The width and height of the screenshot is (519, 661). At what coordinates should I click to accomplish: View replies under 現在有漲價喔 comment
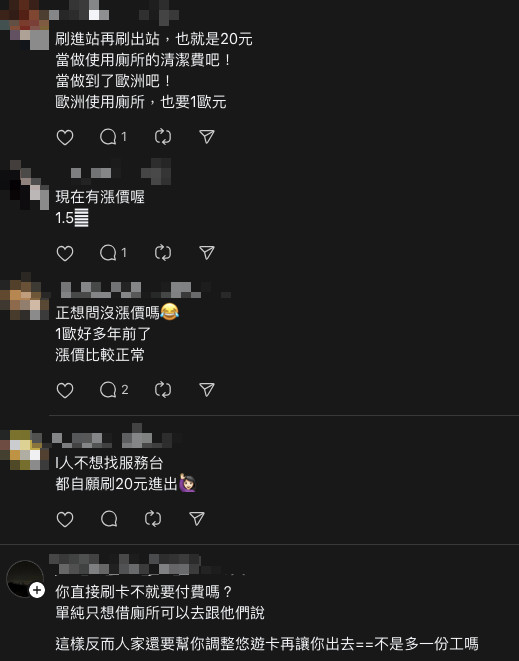point(113,253)
